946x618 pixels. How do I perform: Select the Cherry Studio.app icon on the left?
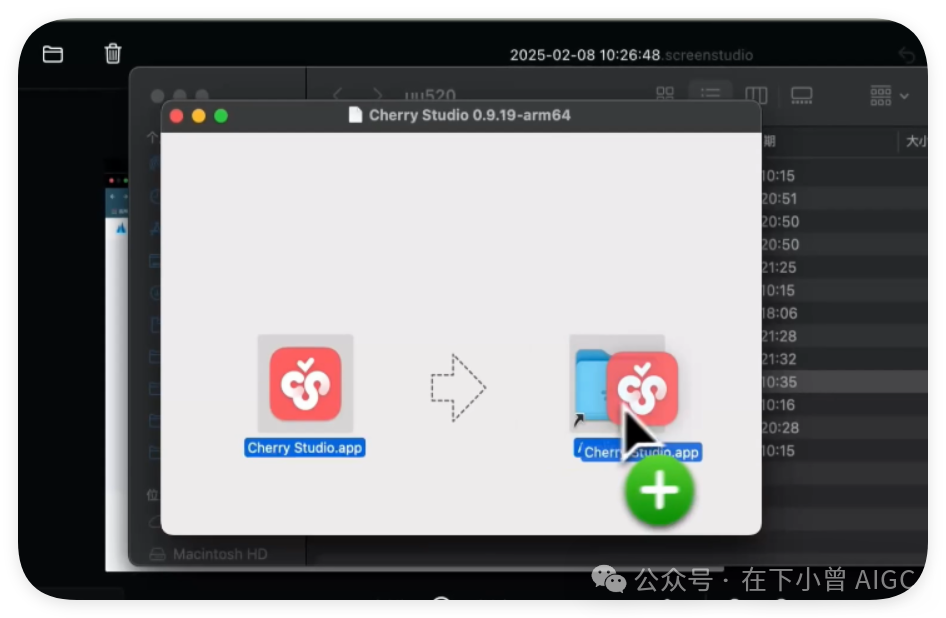(x=305, y=383)
